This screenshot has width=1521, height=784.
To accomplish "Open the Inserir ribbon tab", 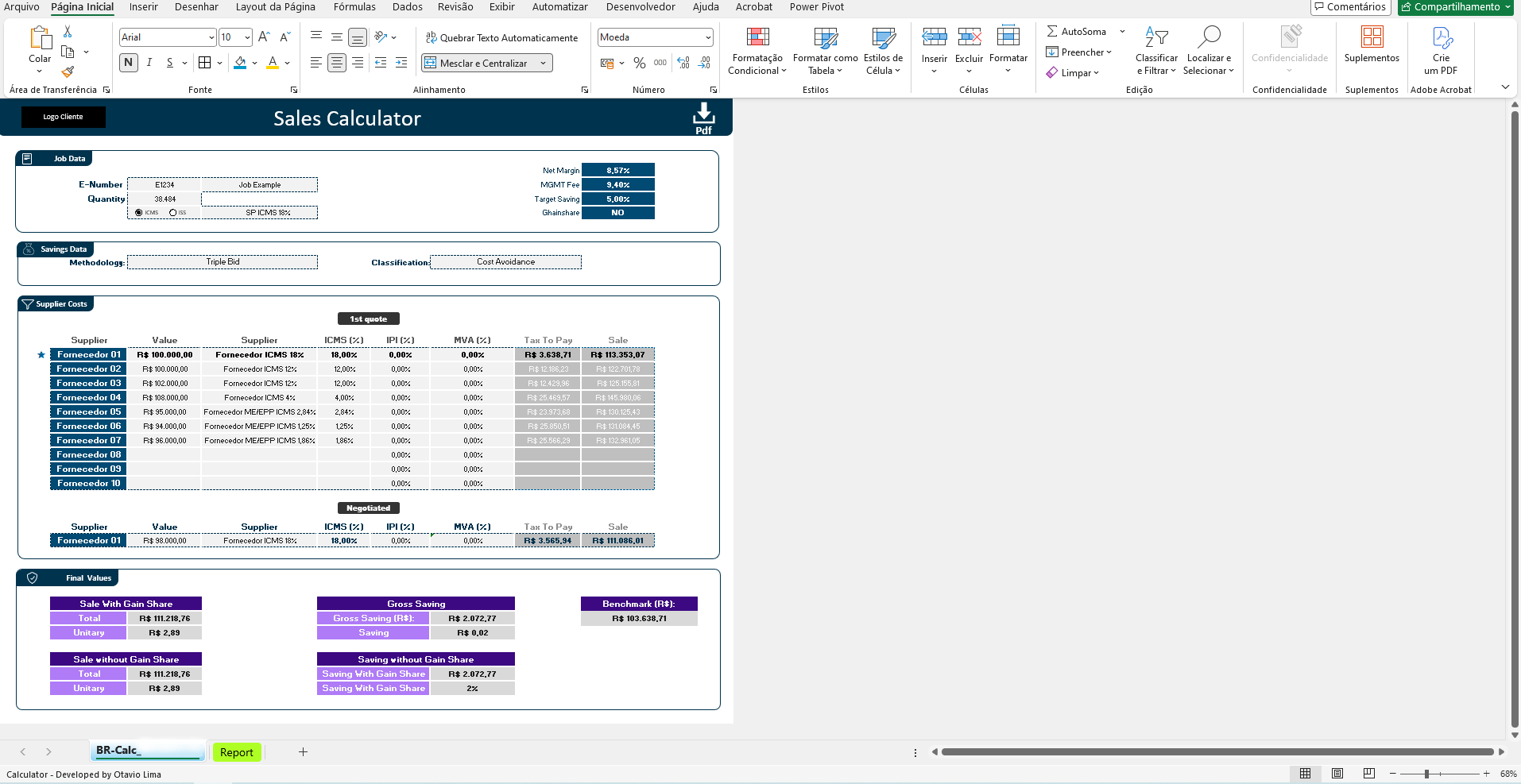I will (144, 6).
